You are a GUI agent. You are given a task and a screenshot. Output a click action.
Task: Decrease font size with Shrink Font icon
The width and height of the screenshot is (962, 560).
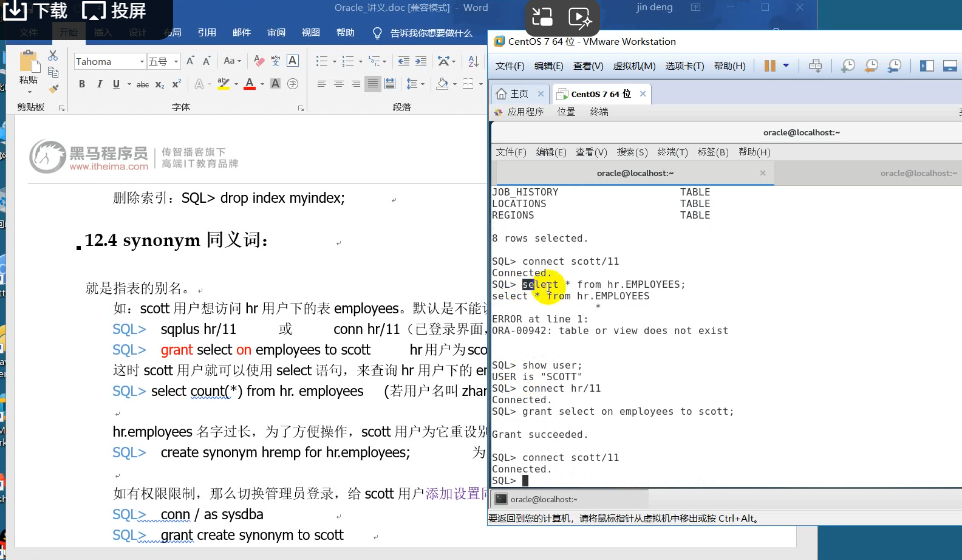point(206,61)
